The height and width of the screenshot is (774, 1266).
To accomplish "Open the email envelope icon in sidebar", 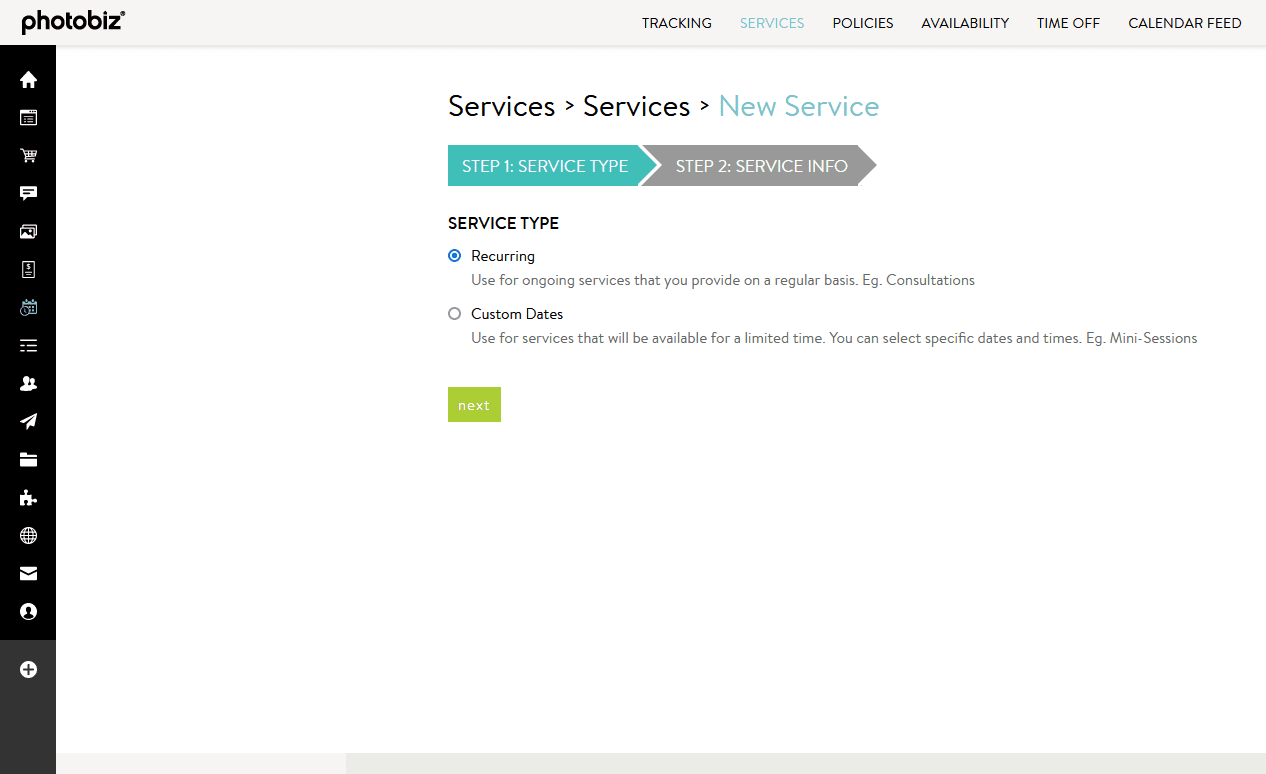I will [x=28, y=573].
